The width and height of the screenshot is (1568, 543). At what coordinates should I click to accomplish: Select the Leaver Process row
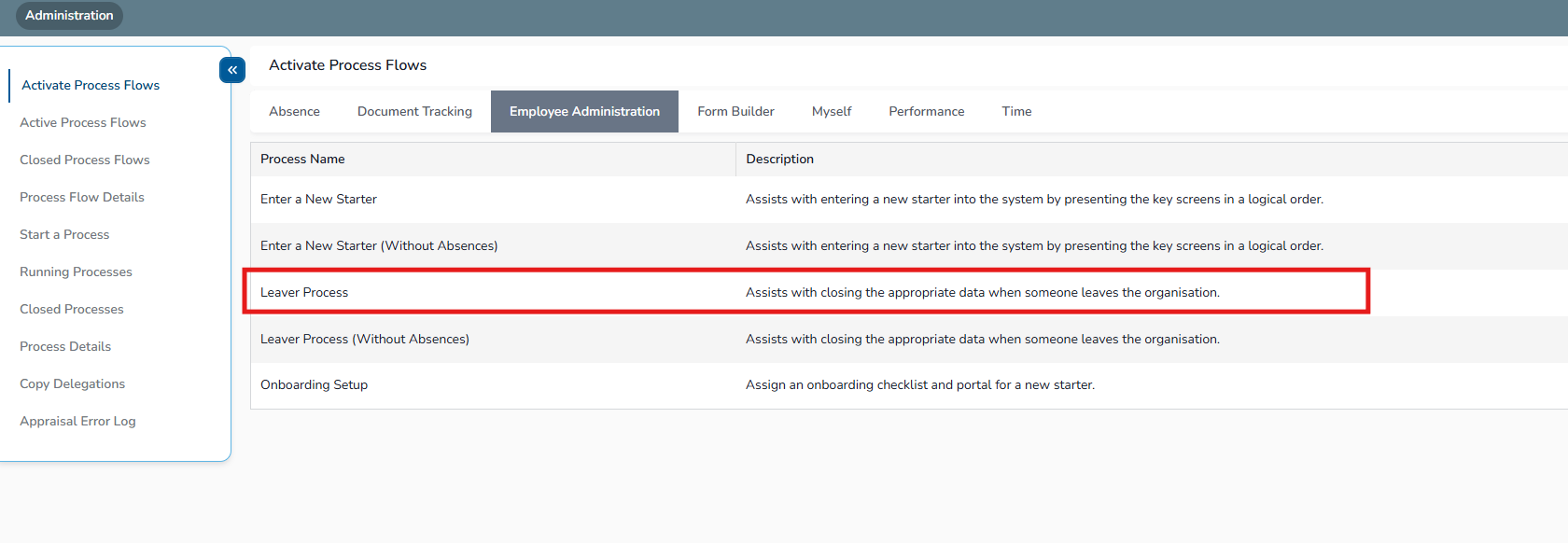pos(304,292)
